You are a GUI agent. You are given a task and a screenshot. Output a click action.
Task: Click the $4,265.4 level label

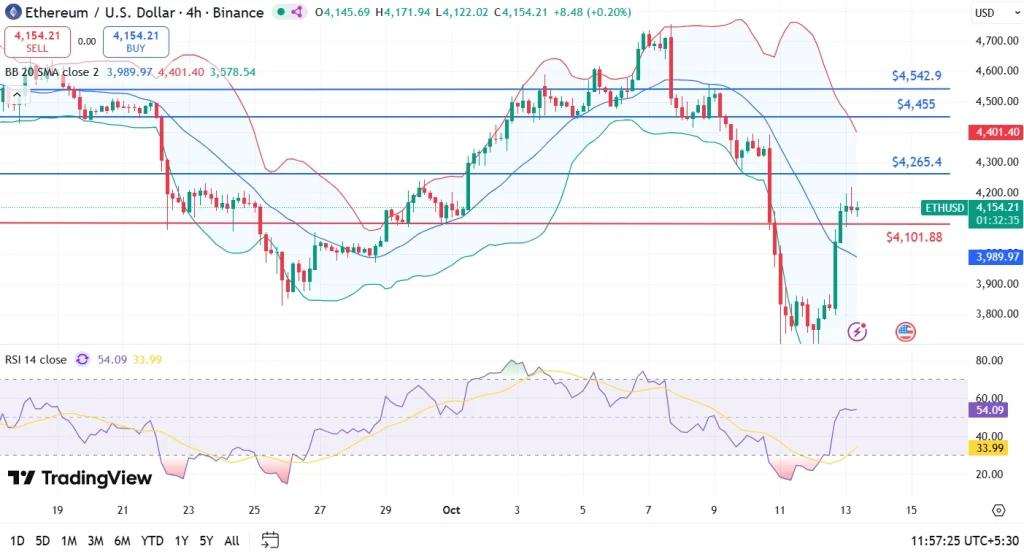[917, 162]
